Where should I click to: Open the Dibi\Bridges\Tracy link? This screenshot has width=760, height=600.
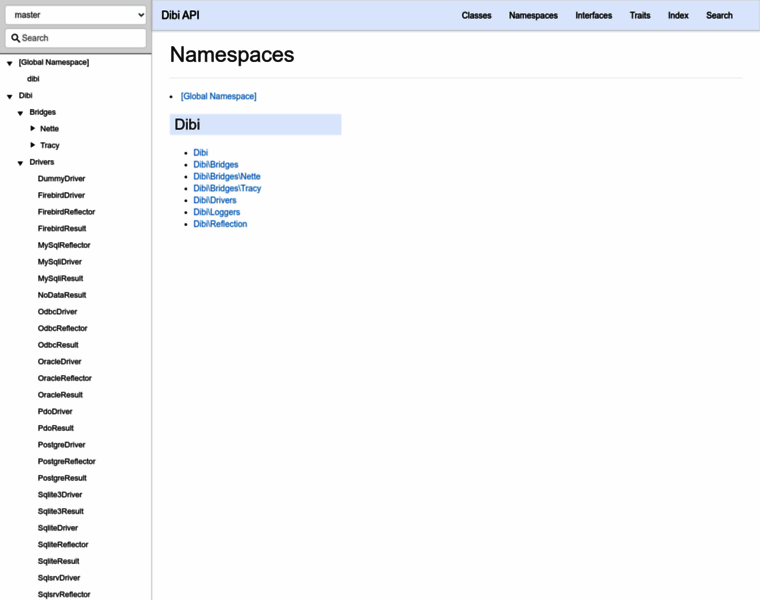point(227,188)
